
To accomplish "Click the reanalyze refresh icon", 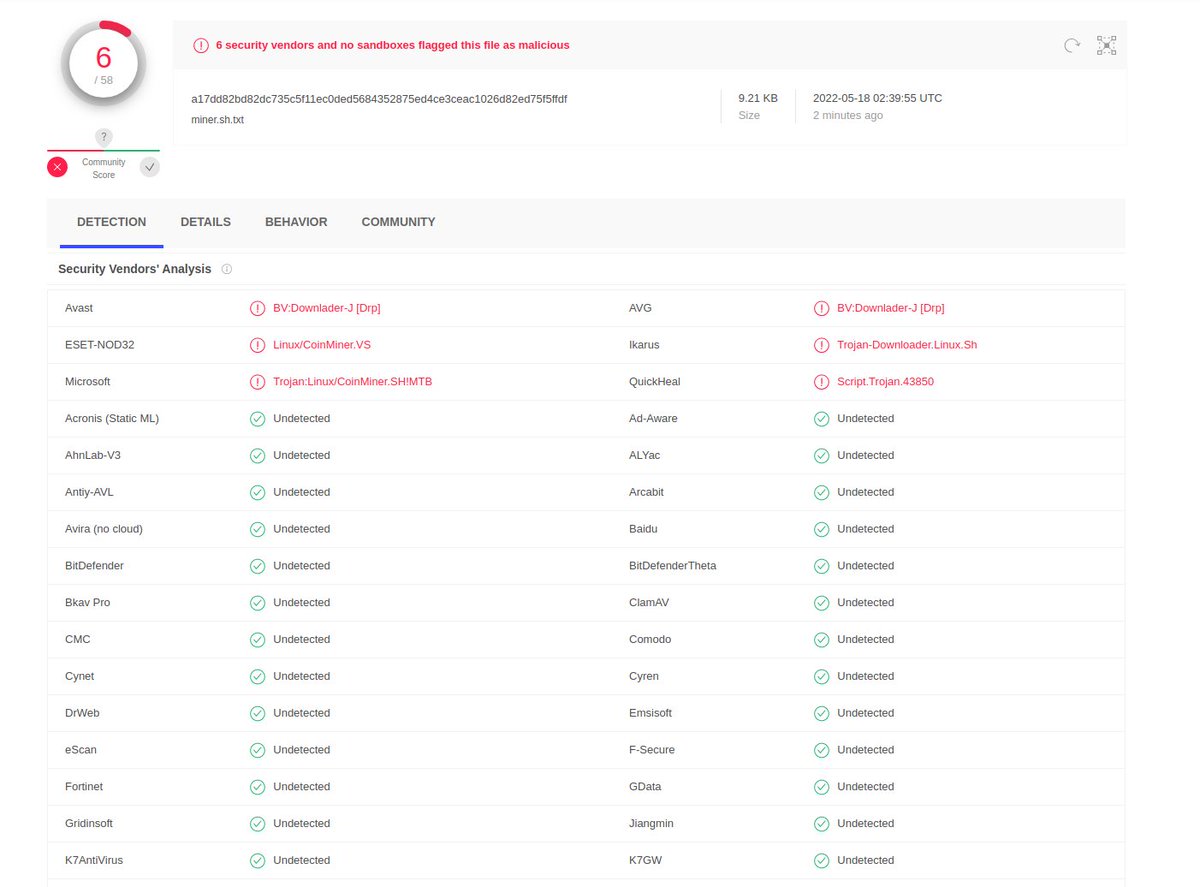I will (x=1072, y=45).
